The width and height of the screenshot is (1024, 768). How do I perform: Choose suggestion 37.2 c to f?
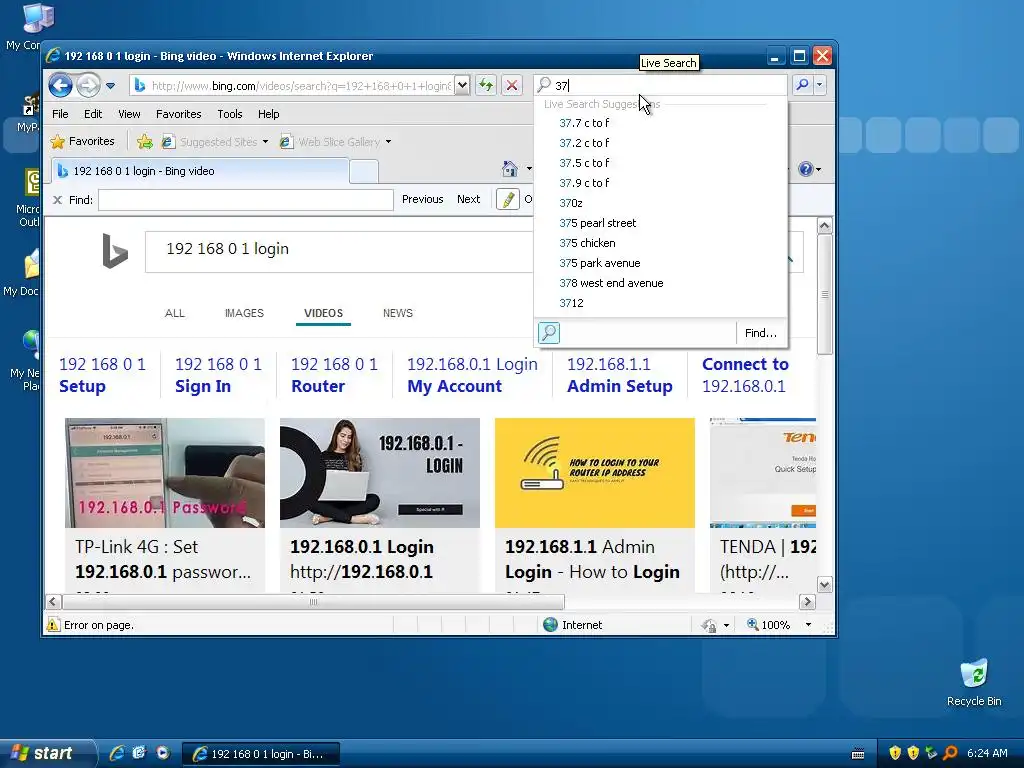(584, 143)
